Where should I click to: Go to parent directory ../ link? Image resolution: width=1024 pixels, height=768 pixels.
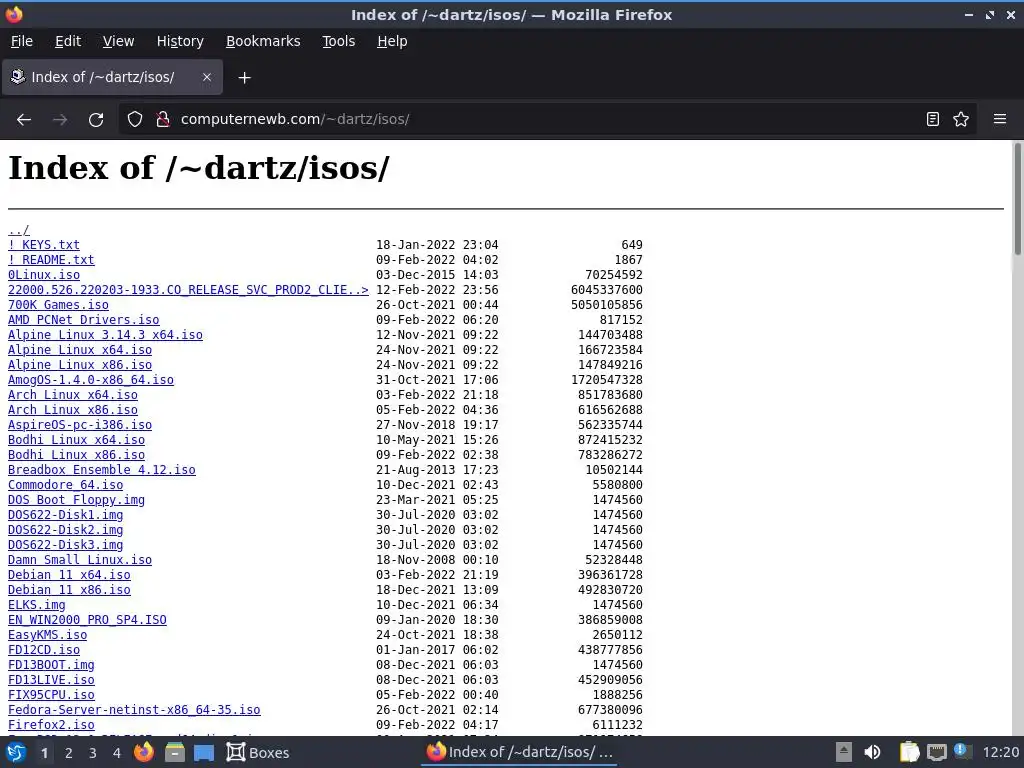pyautogui.click(x=18, y=230)
